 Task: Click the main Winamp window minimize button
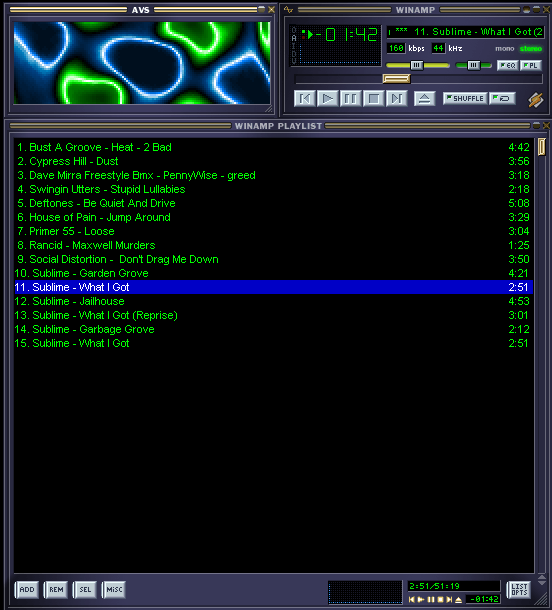click(527, 9)
